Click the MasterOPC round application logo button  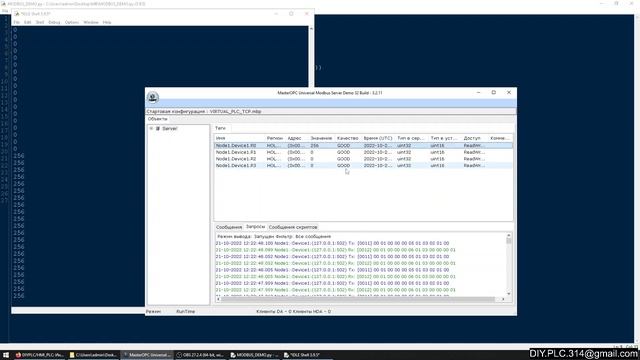pyautogui.click(x=153, y=97)
